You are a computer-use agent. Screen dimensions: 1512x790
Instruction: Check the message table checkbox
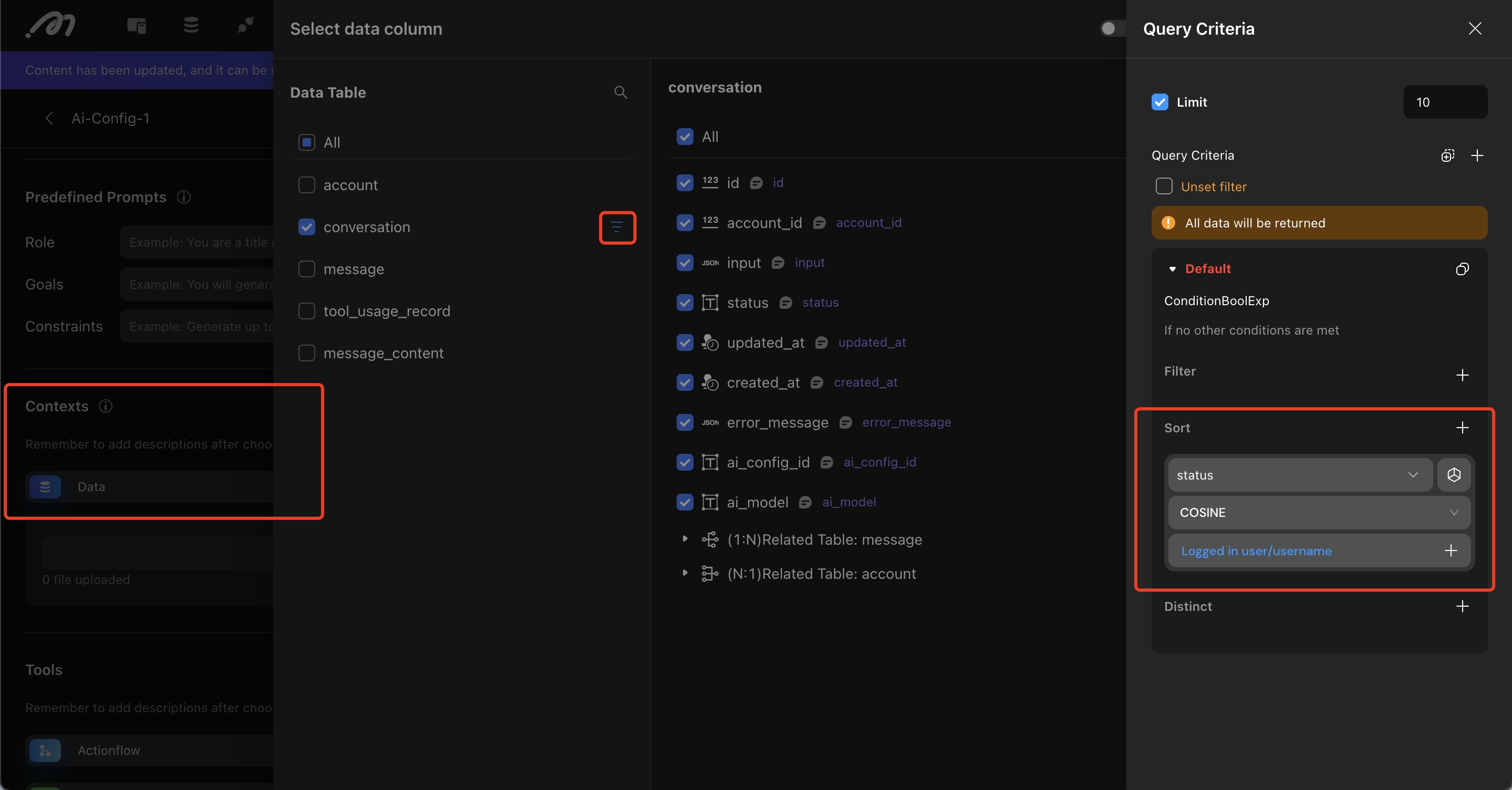coord(306,269)
